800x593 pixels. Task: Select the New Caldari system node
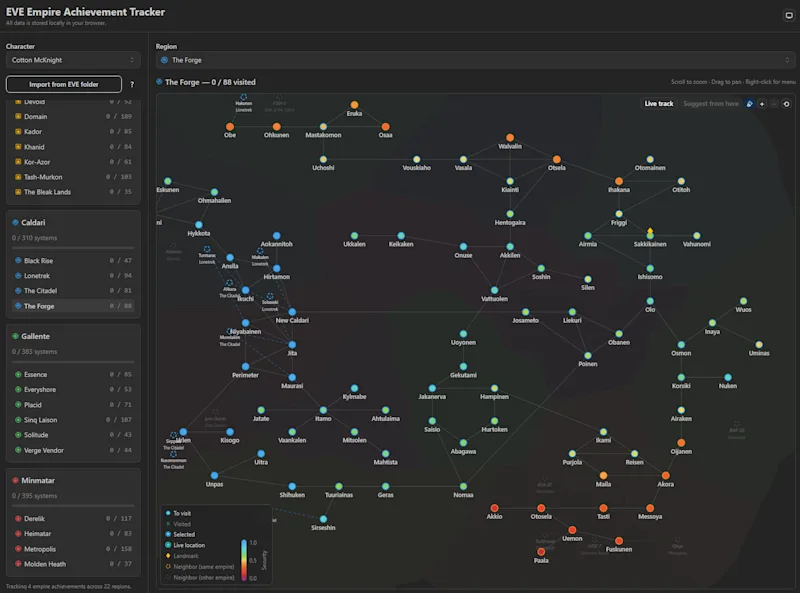pyautogui.click(x=292, y=312)
